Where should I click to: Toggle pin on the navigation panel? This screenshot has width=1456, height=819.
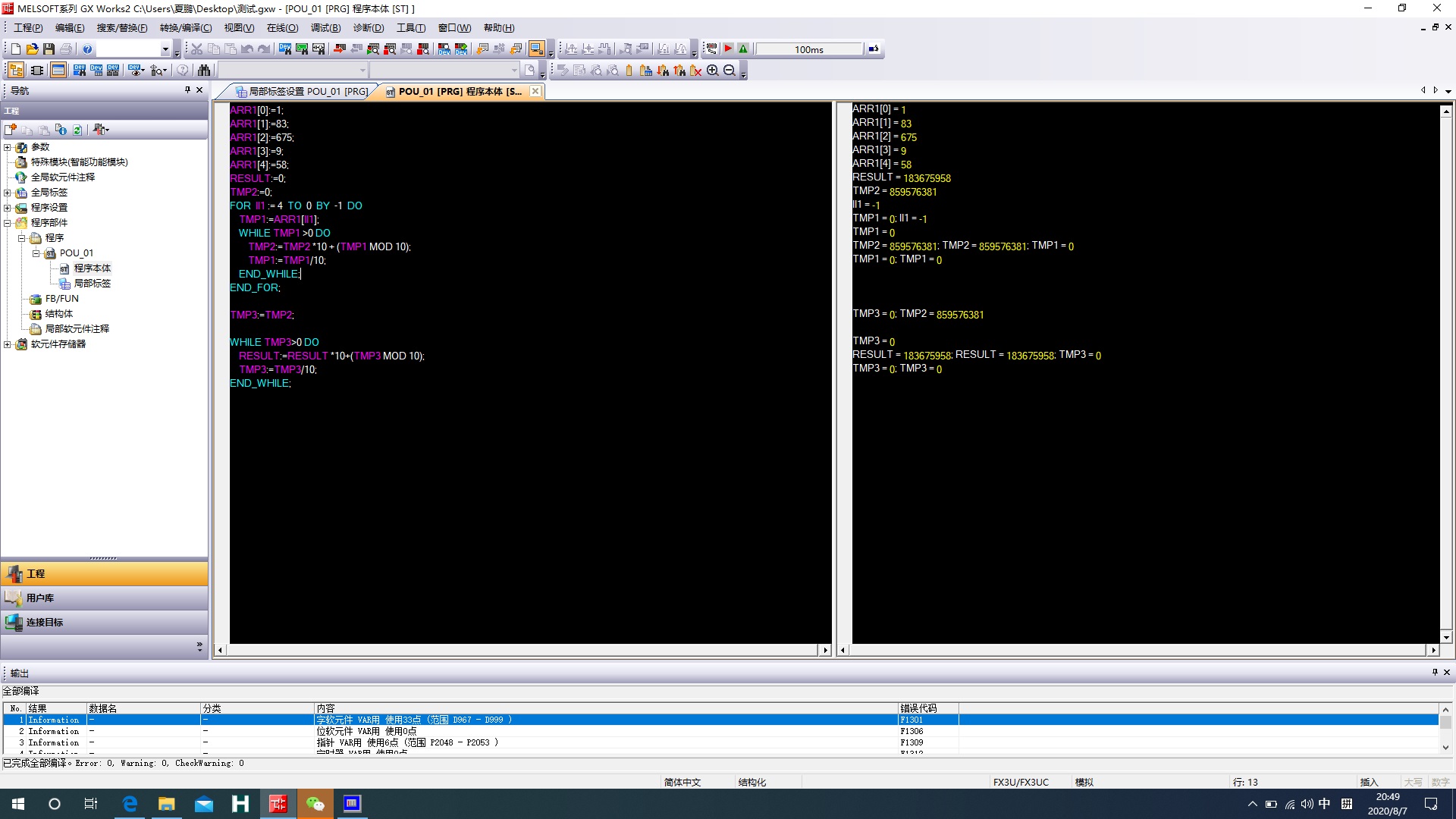pyautogui.click(x=187, y=90)
